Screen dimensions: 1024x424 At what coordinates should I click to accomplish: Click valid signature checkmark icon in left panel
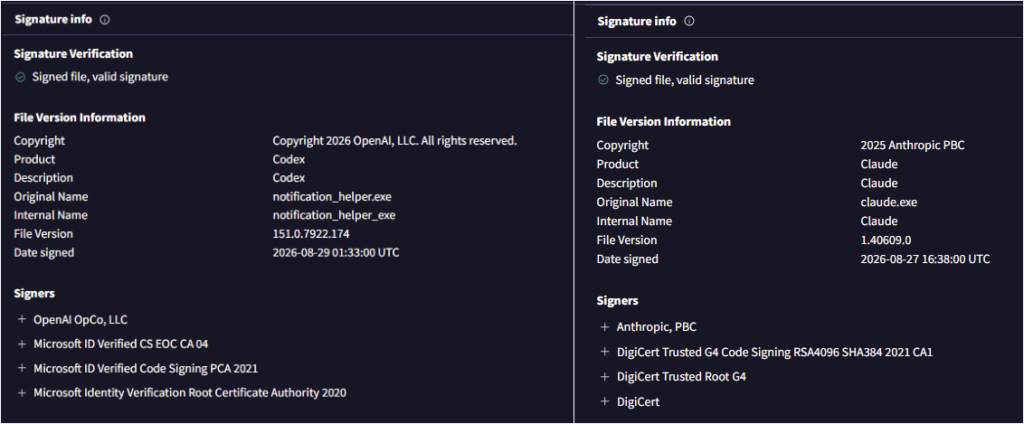(x=20, y=77)
